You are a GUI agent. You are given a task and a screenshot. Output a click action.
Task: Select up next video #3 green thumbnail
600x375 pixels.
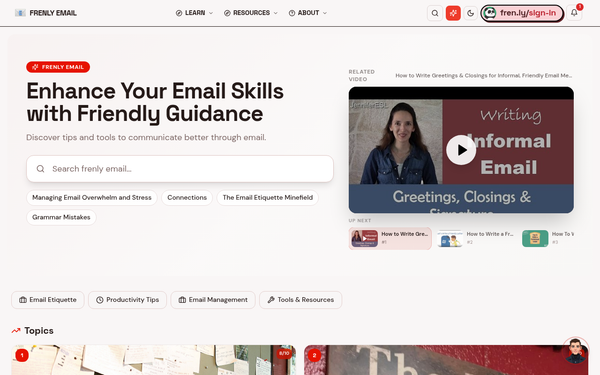[535, 238]
